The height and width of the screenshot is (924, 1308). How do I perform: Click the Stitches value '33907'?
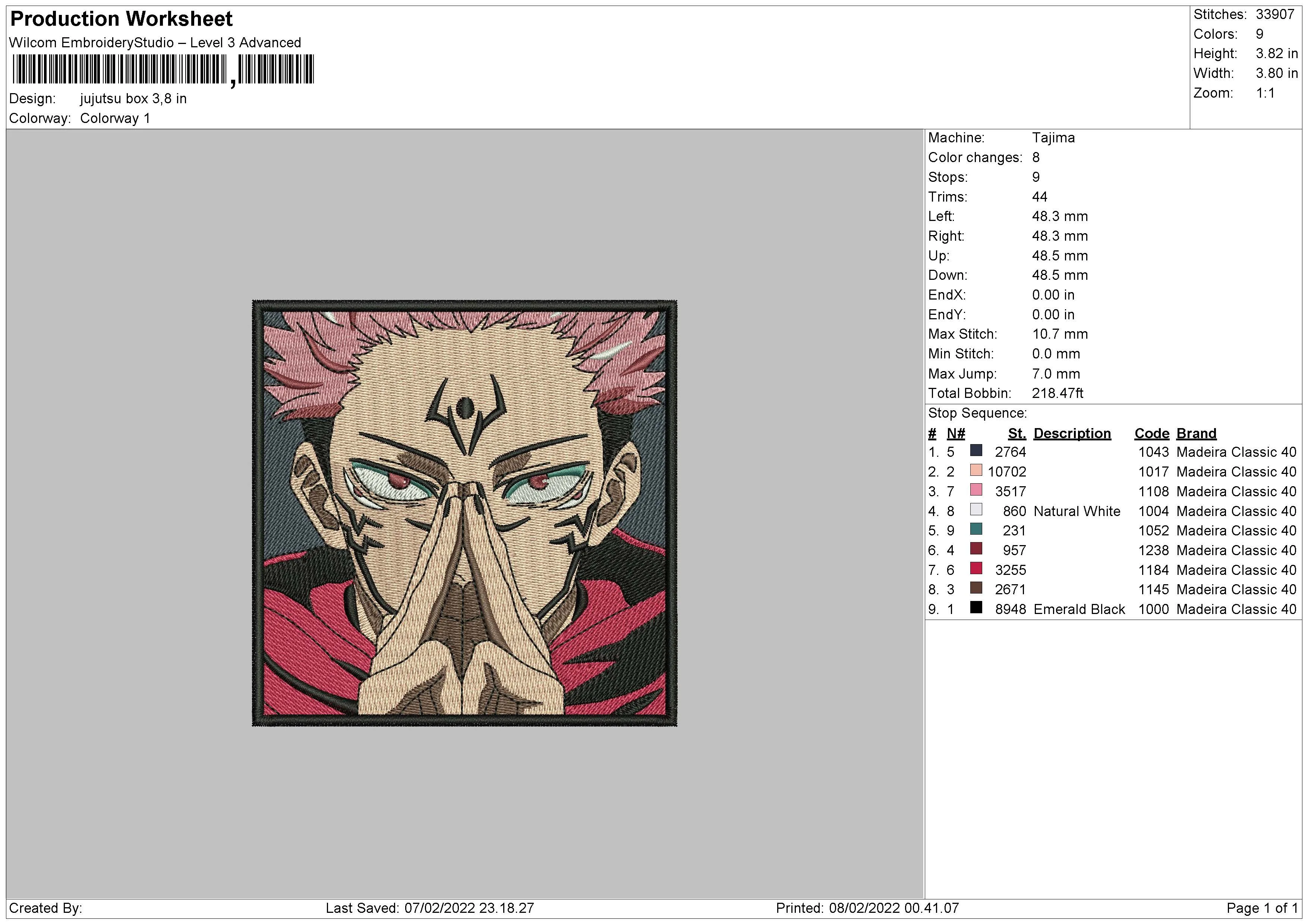pos(1275,14)
